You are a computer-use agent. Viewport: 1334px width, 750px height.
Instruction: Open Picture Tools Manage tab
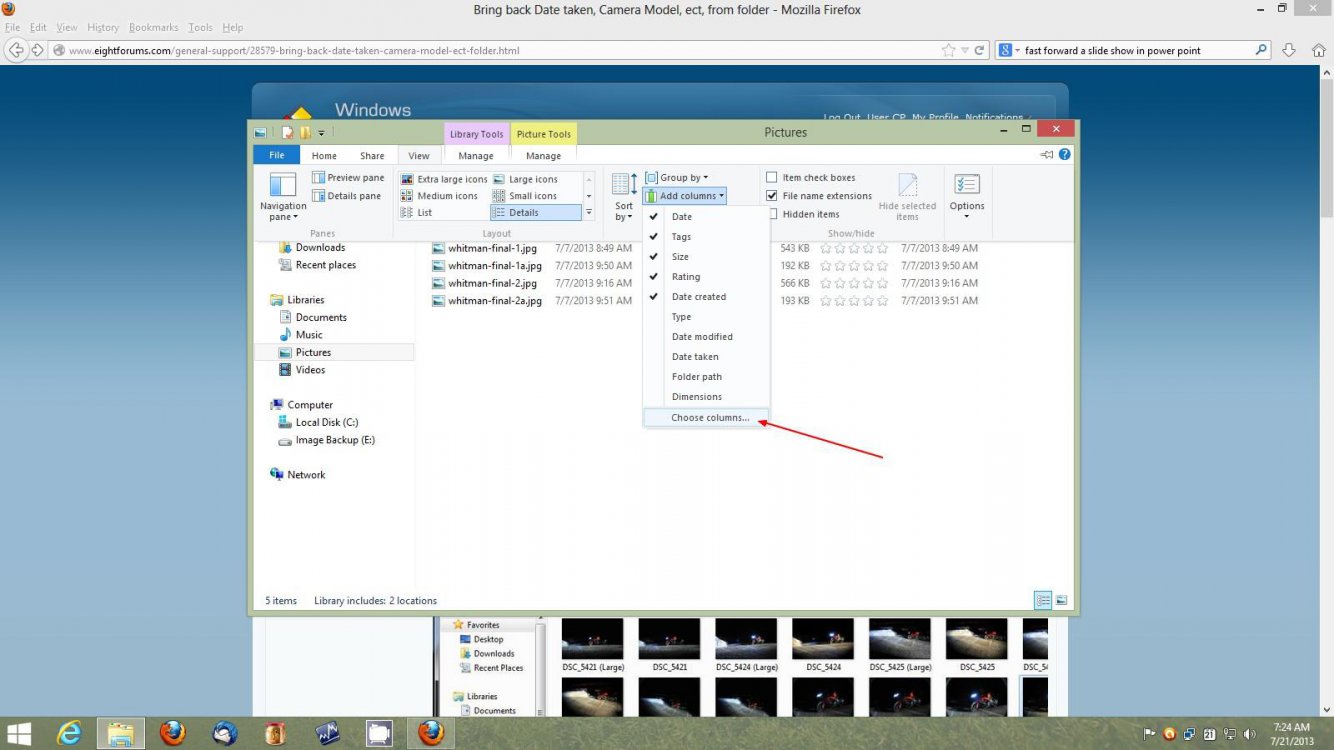point(543,155)
